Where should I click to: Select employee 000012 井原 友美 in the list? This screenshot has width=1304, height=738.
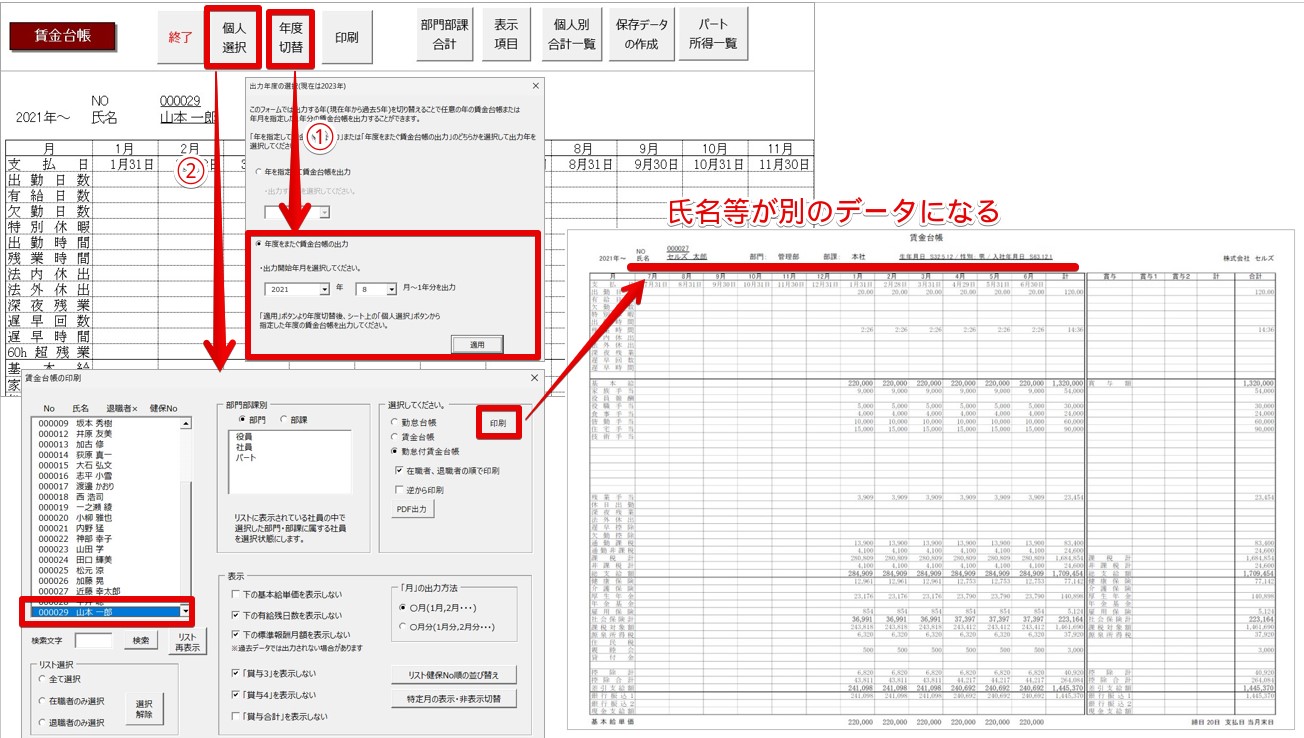tap(107, 434)
